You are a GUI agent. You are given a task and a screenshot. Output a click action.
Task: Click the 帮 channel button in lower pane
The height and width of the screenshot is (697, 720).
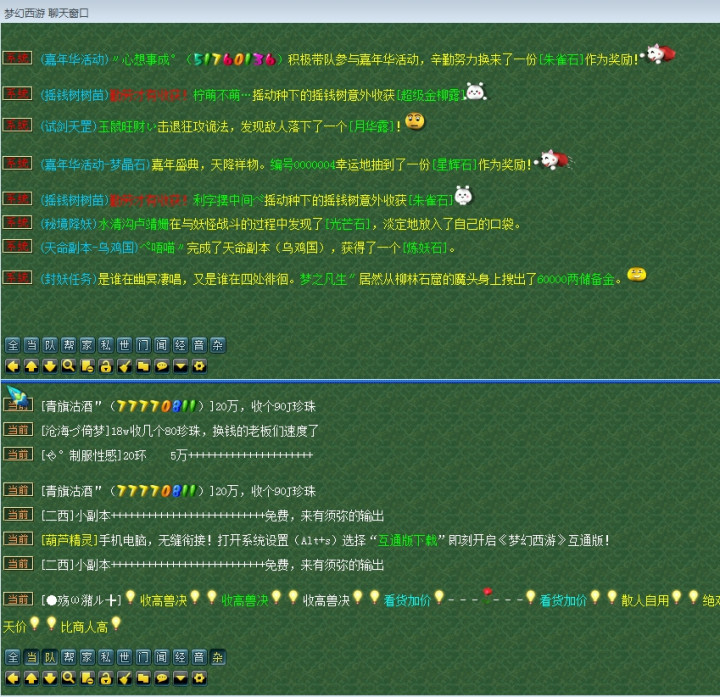point(69,658)
